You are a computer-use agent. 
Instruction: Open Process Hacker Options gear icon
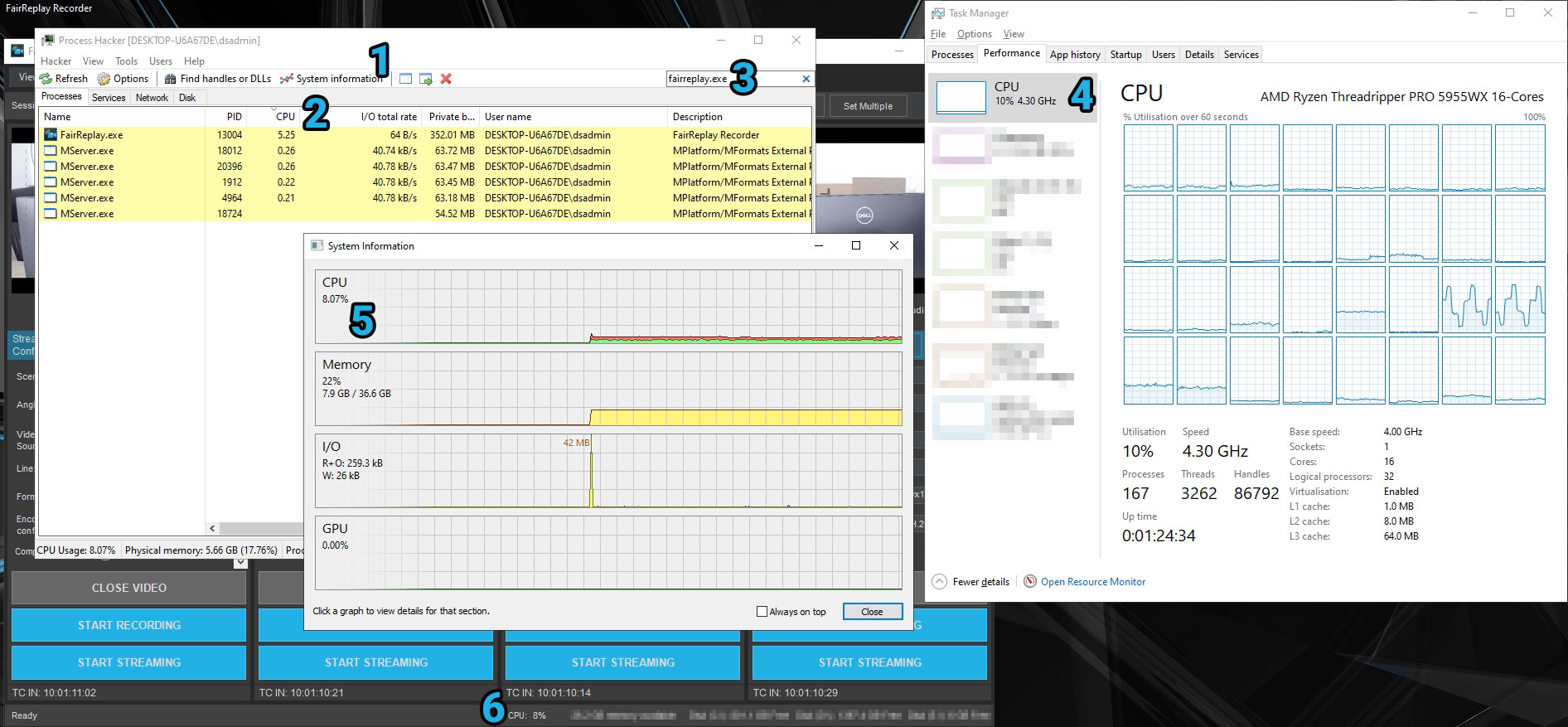(x=104, y=79)
